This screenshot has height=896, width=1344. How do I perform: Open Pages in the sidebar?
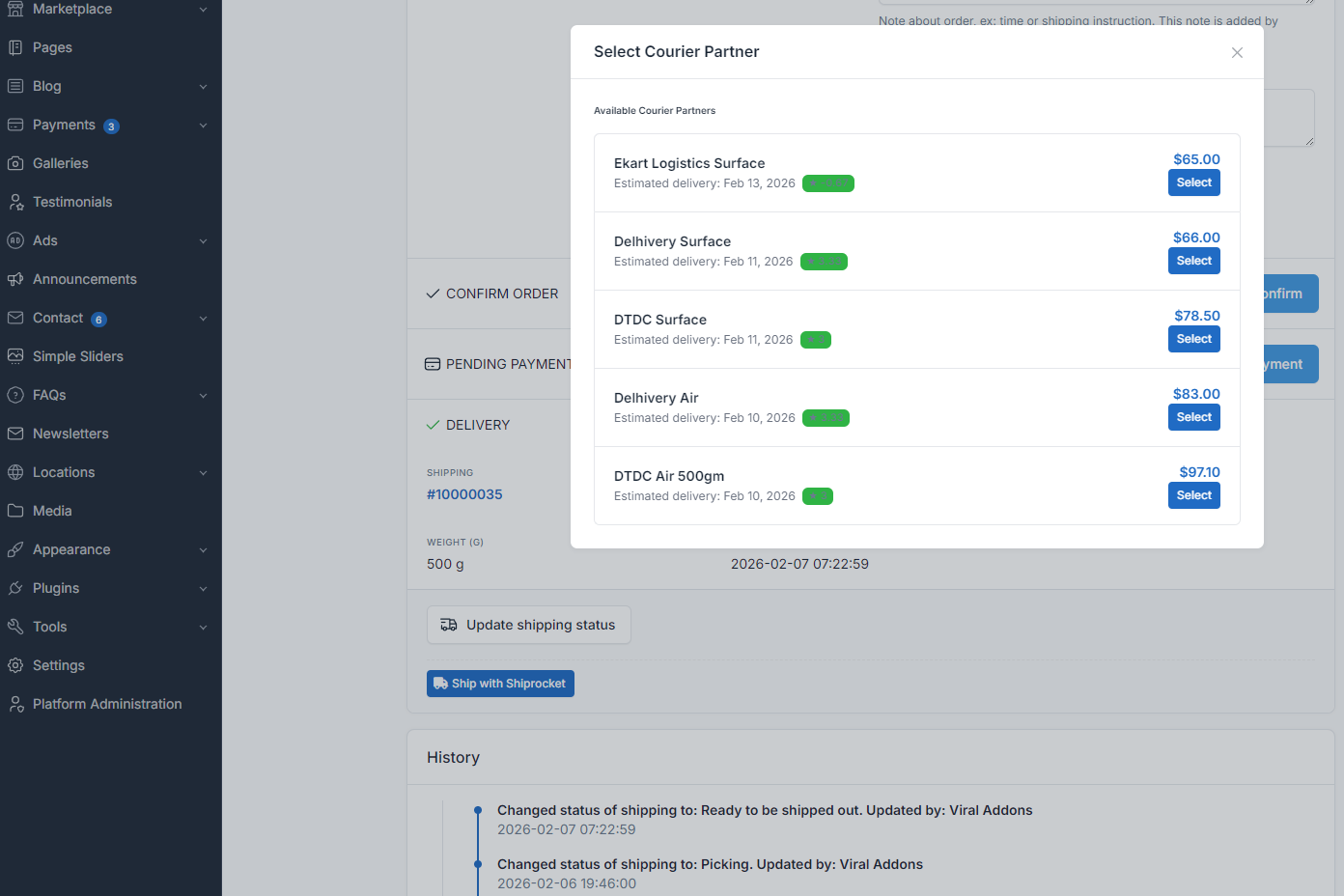52,47
